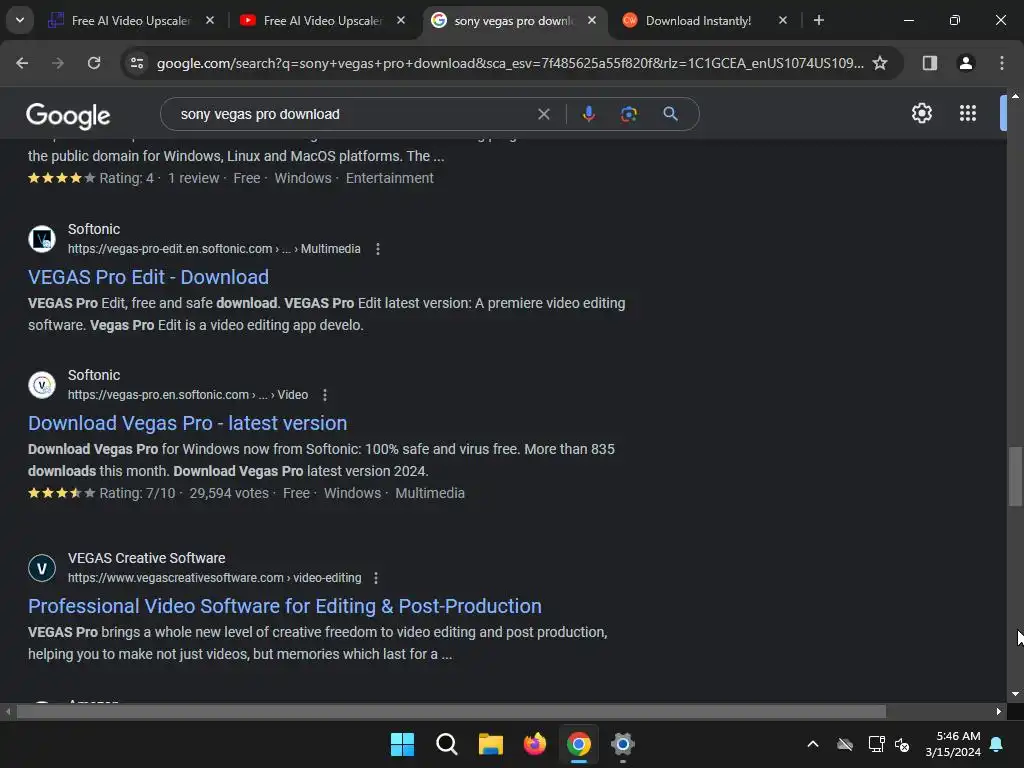The image size is (1024, 768).
Task: Click the vegas-pro-edit.en.softonic.com URL breadcrumb
Action: coord(214,249)
